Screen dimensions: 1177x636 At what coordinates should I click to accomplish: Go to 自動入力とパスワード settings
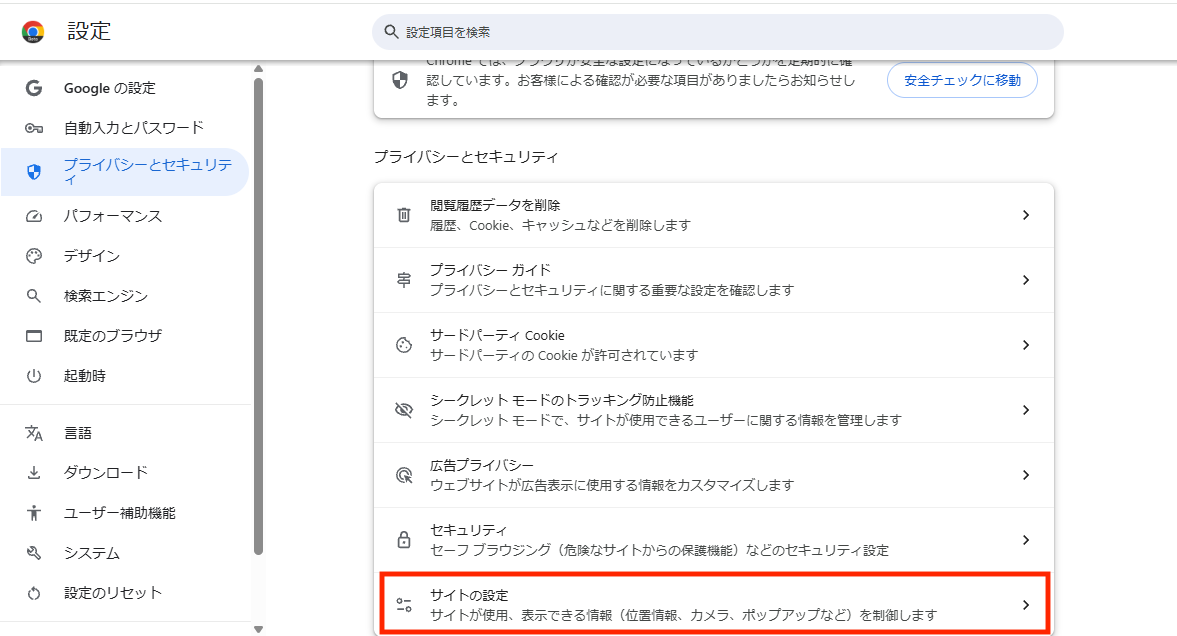(133, 128)
